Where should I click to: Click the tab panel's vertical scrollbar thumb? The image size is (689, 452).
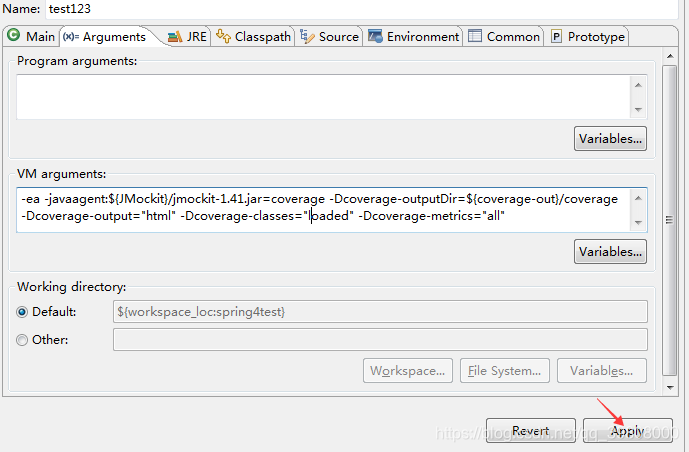point(670,221)
